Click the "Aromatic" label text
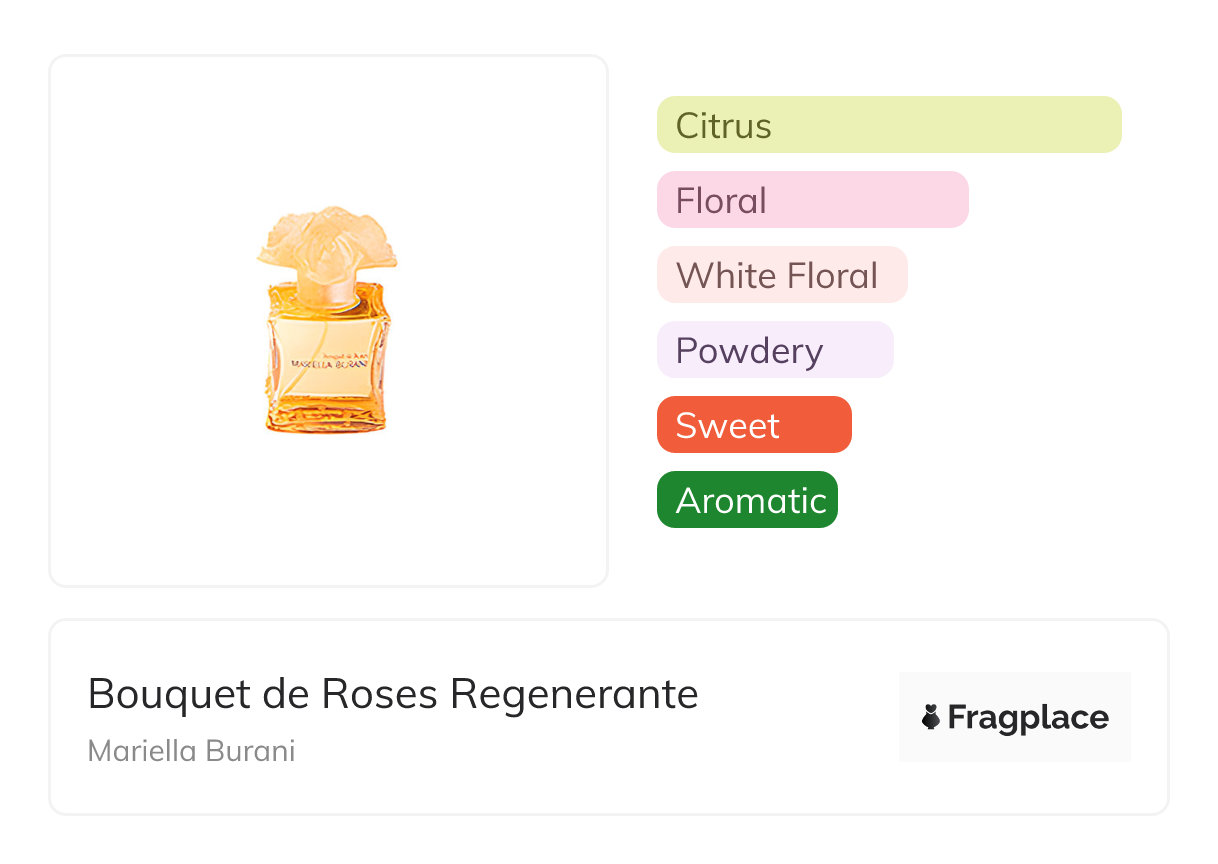Image resolution: width=1218 pixels, height=864 pixels. pos(751,501)
